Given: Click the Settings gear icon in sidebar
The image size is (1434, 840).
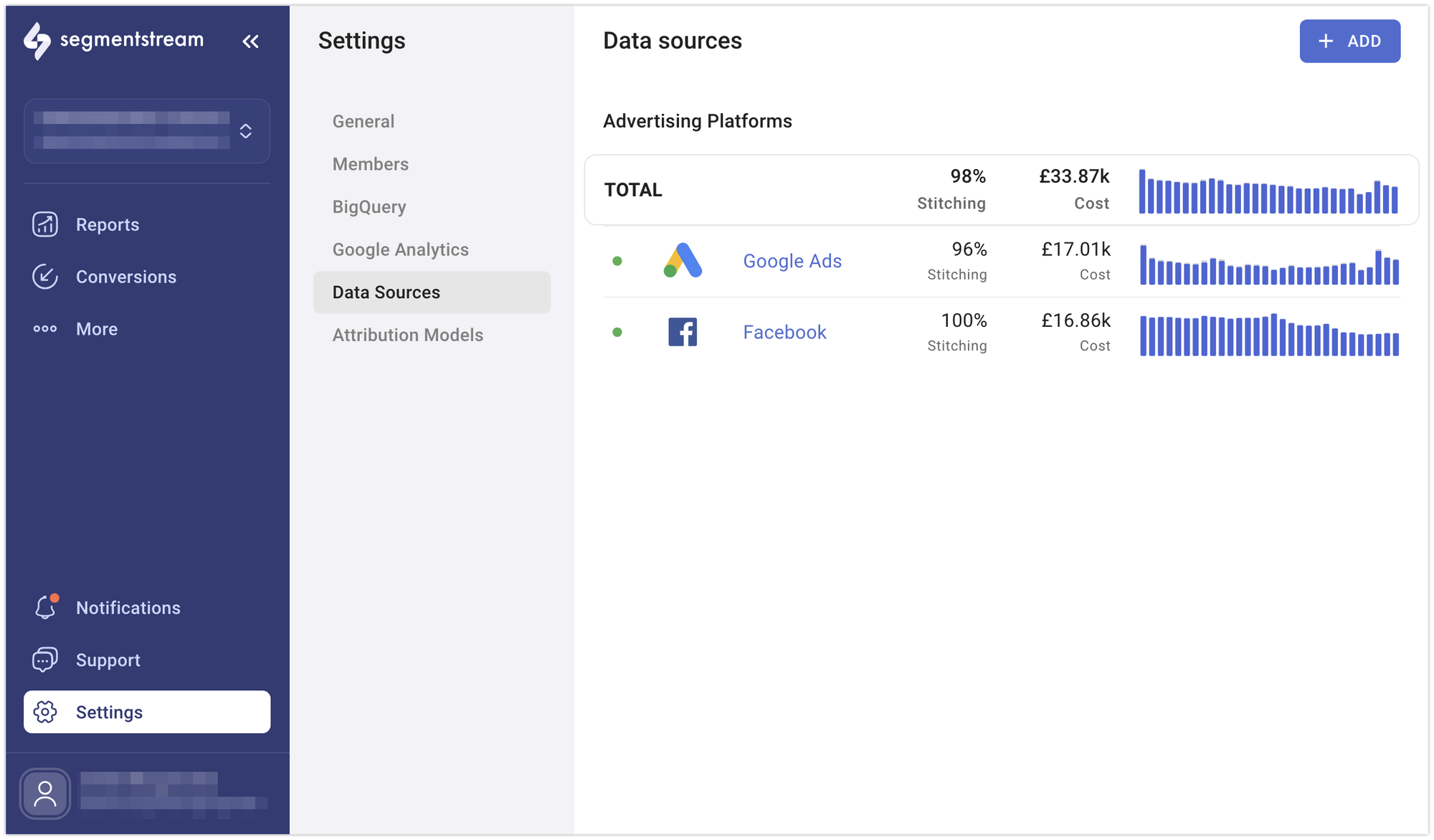Looking at the screenshot, I should point(45,712).
